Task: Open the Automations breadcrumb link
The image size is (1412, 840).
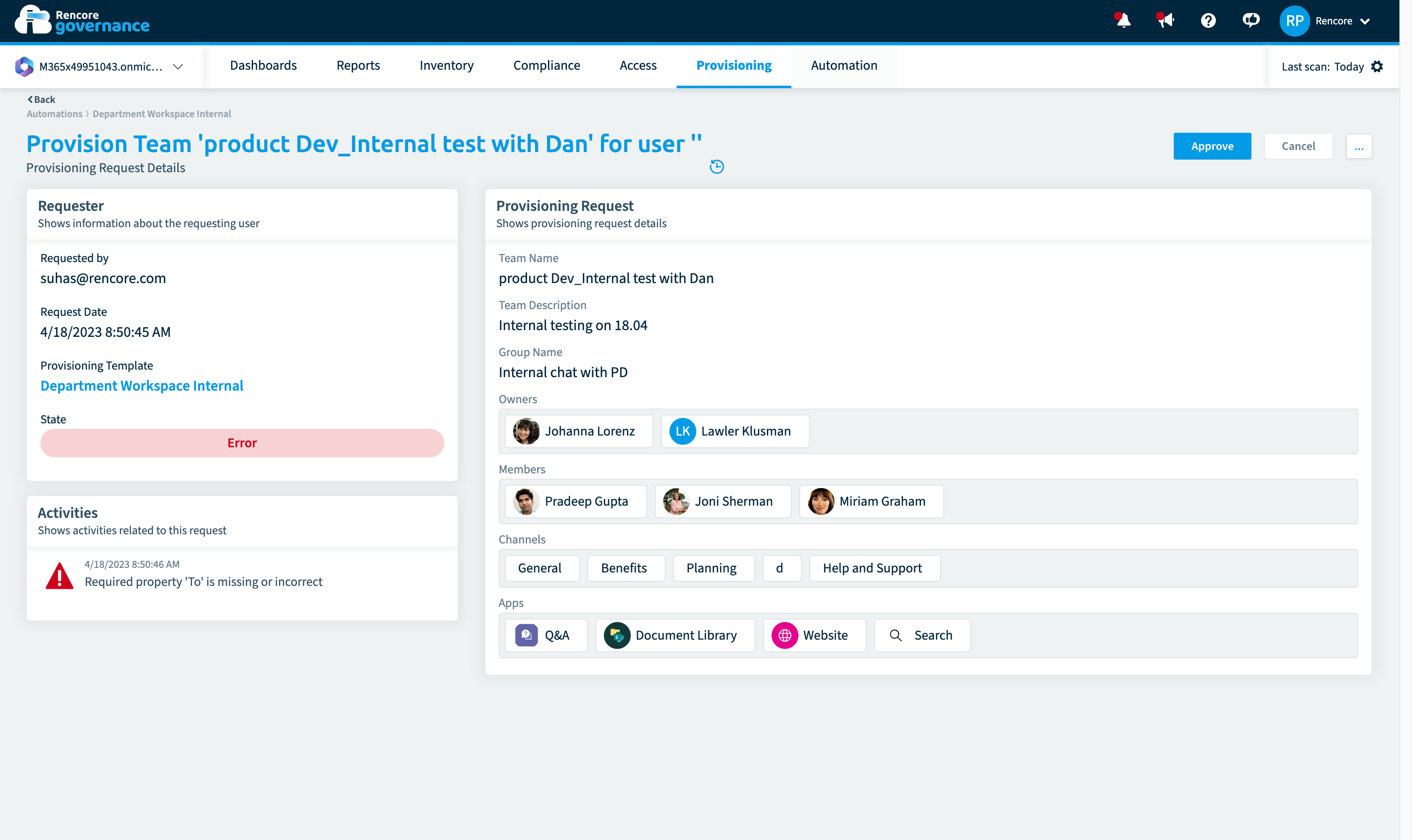Action: (54, 114)
